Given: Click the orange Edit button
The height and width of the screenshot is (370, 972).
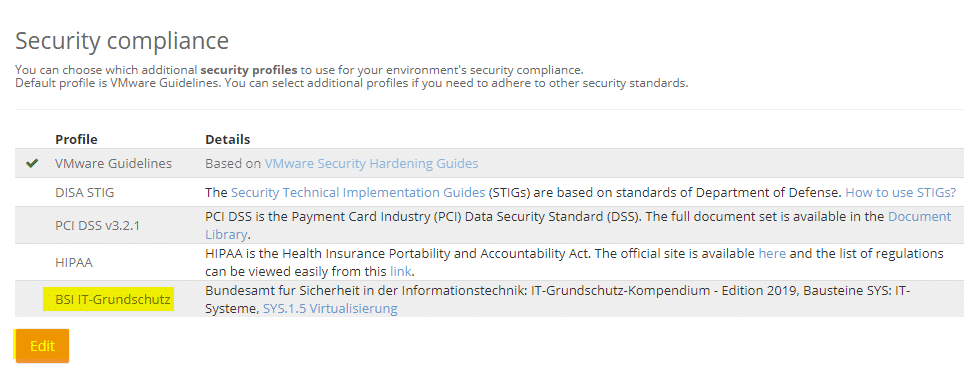Looking at the screenshot, I should (x=42, y=346).
